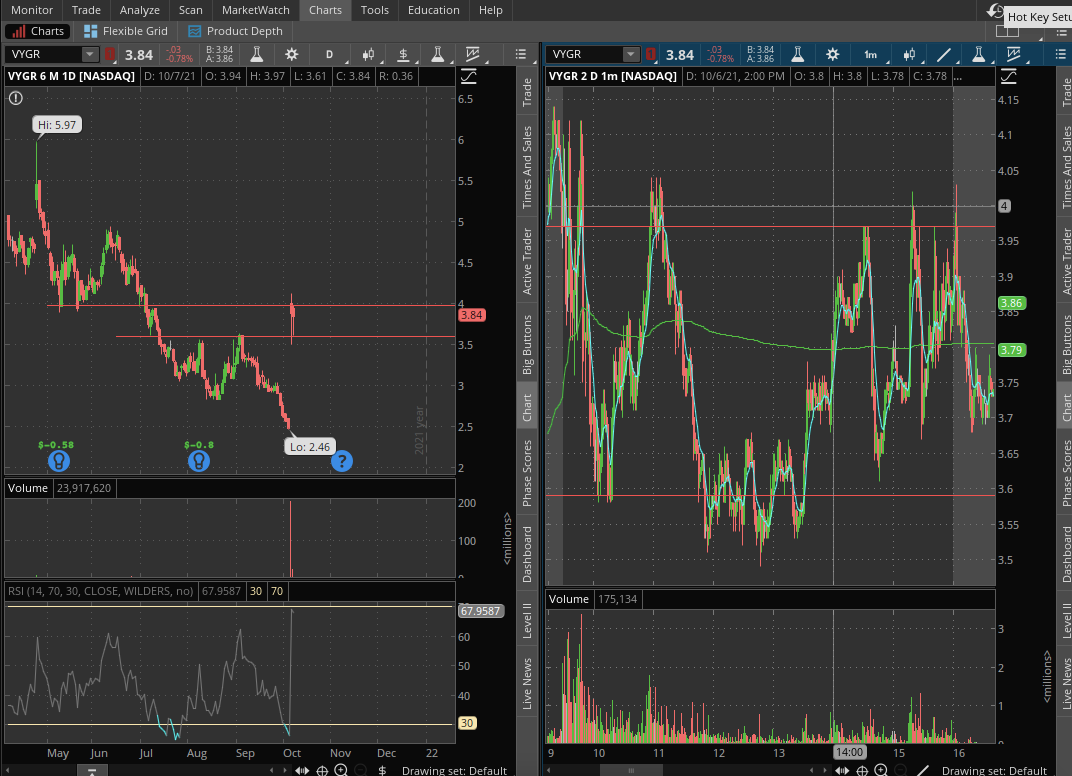Open Drawing set: Default on right chart
Image resolution: width=1072 pixels, height=776 pixels.
click(994, 771)
